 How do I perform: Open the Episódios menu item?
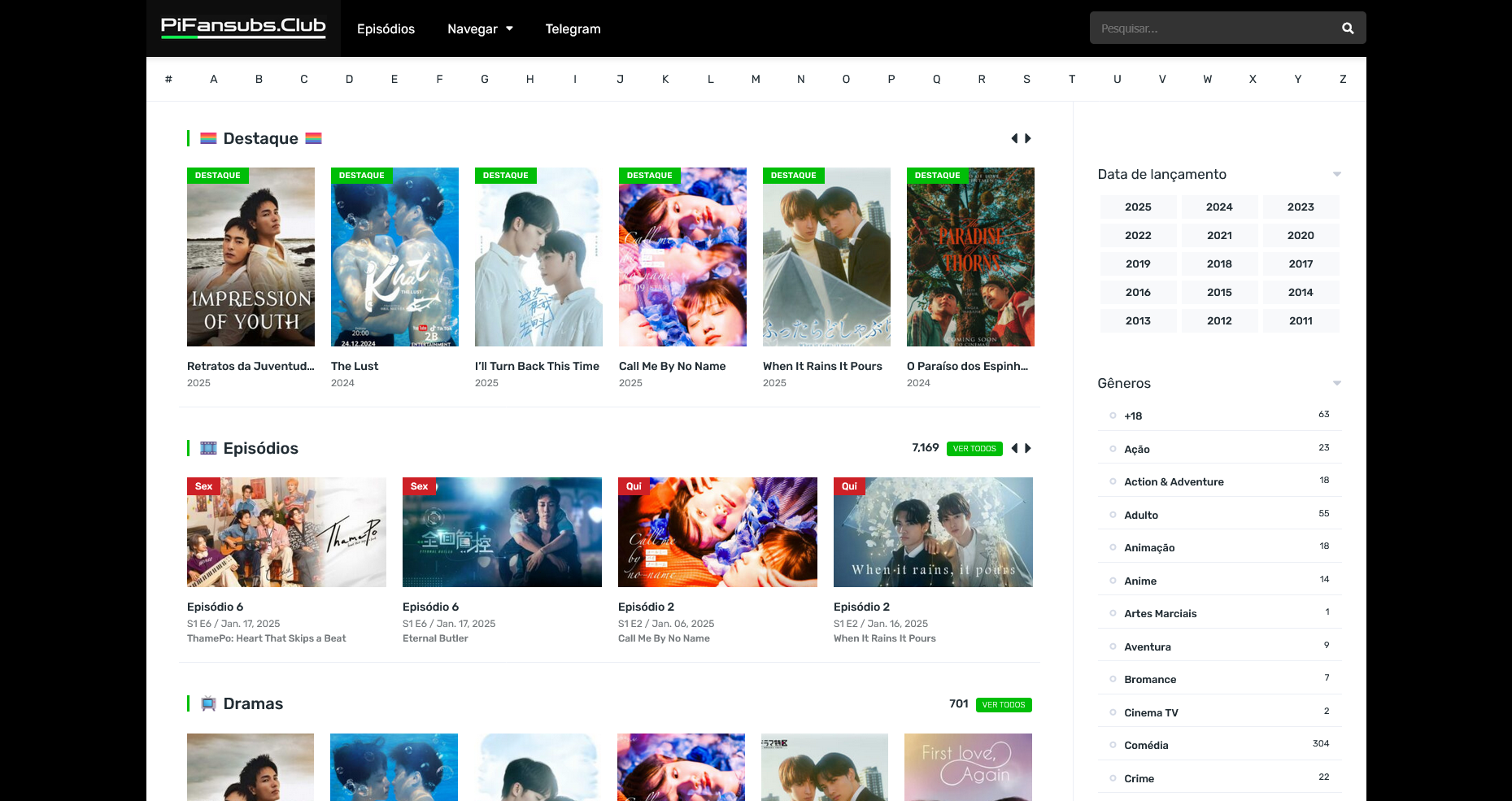click(386, 29)
